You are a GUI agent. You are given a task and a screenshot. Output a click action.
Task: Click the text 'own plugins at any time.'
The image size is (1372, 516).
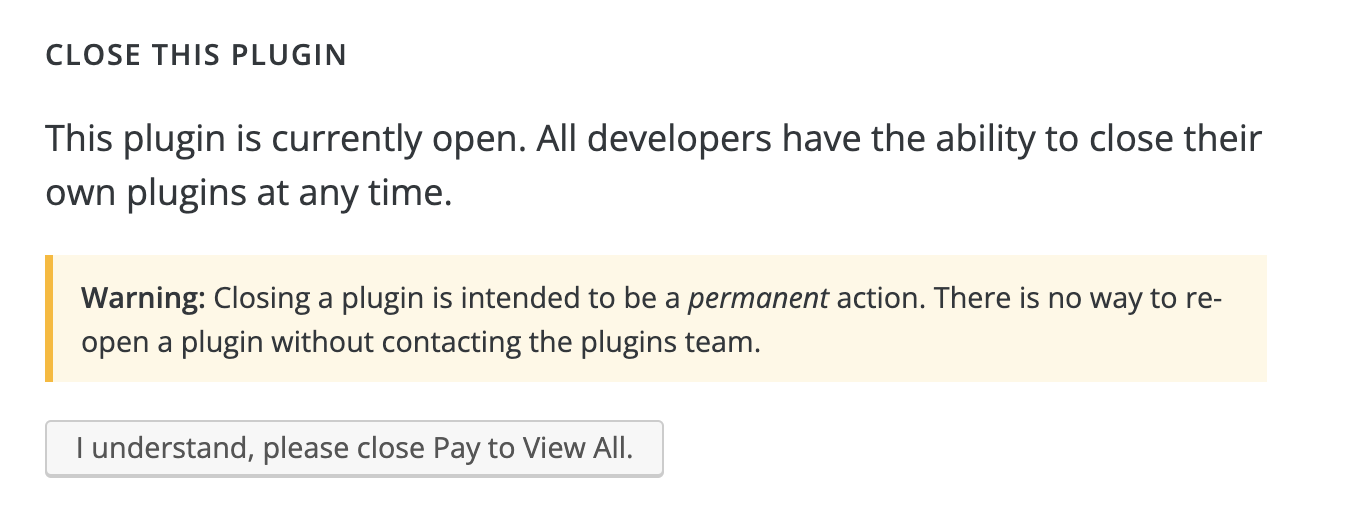point(249,193)
